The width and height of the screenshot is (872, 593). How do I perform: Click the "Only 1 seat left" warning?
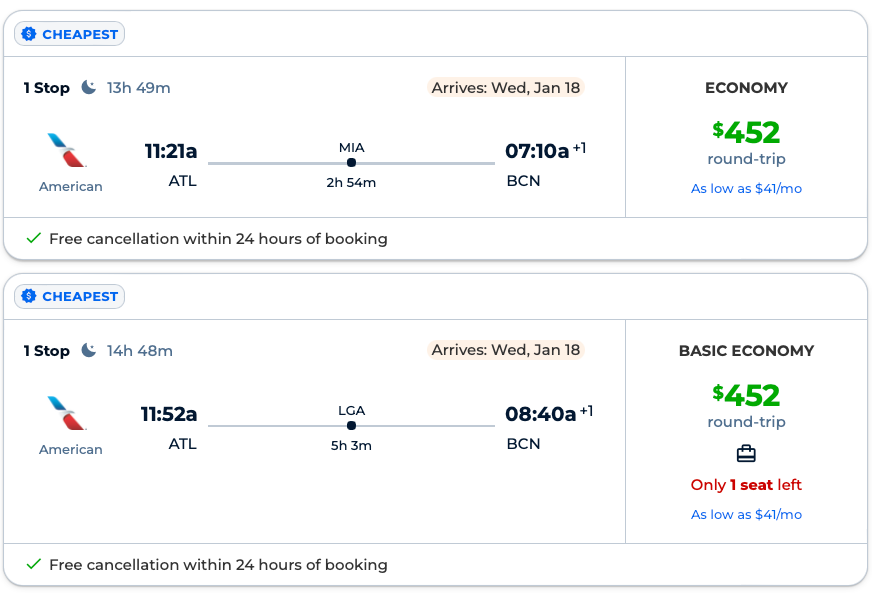pos(746,485)
